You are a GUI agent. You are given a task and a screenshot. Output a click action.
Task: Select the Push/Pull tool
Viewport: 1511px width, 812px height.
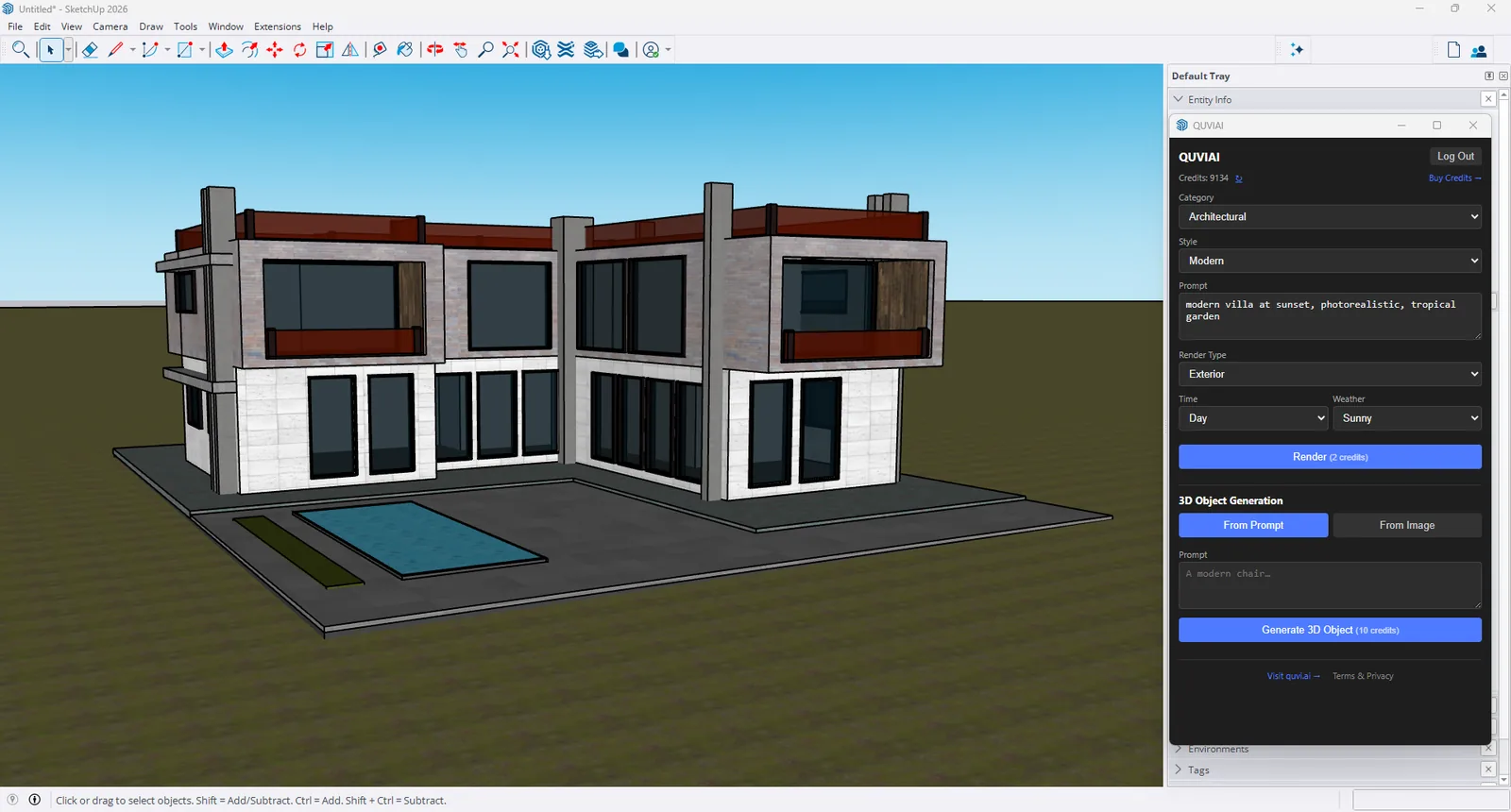(224, 50)
